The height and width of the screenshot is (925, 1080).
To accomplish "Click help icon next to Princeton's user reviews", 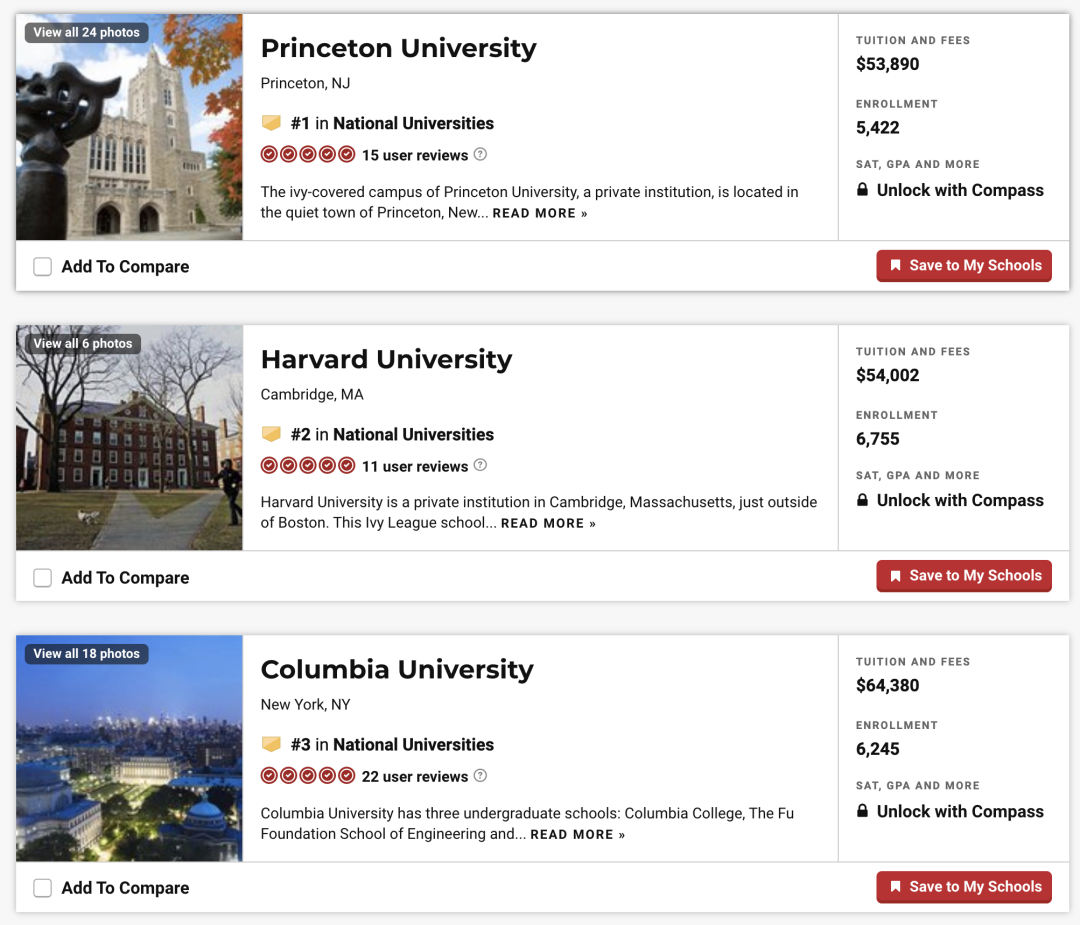I will (x=480, y=155).
